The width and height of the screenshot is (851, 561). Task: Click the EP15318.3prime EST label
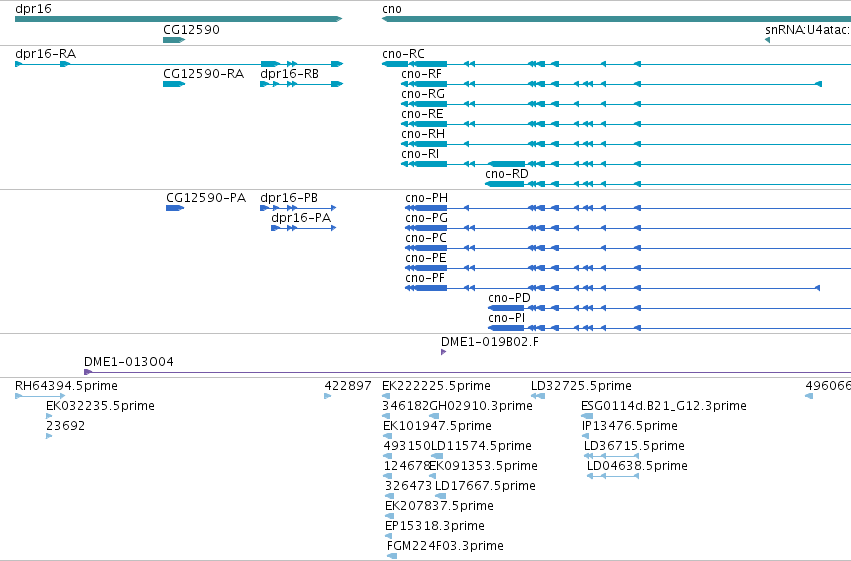(x=435, y=526)
